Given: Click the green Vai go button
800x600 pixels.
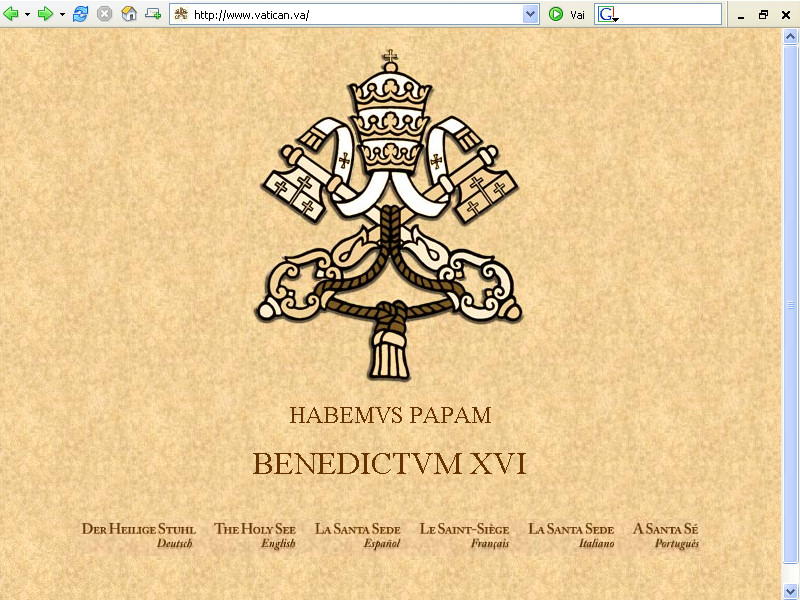Looking at the screenshot, I should pos(566,14).
